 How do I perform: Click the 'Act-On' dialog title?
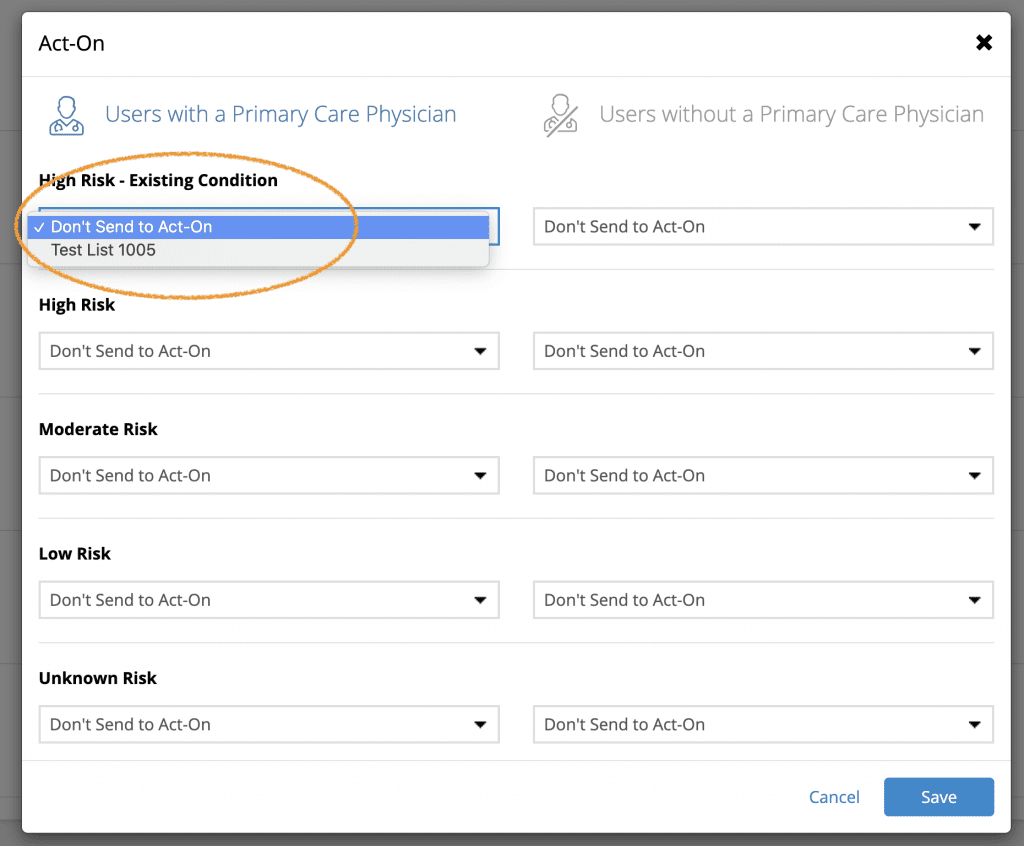click(71, 43)
